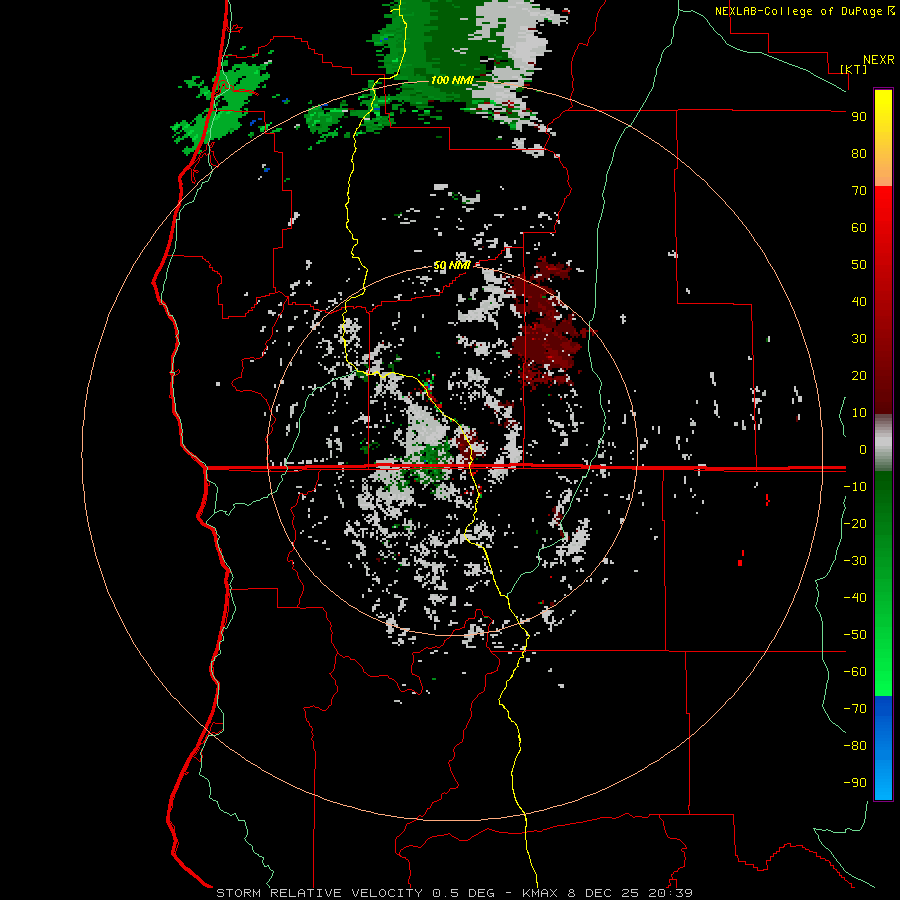
Task: Click the 60 value on velocity scale
Action: tap(859, 227)
